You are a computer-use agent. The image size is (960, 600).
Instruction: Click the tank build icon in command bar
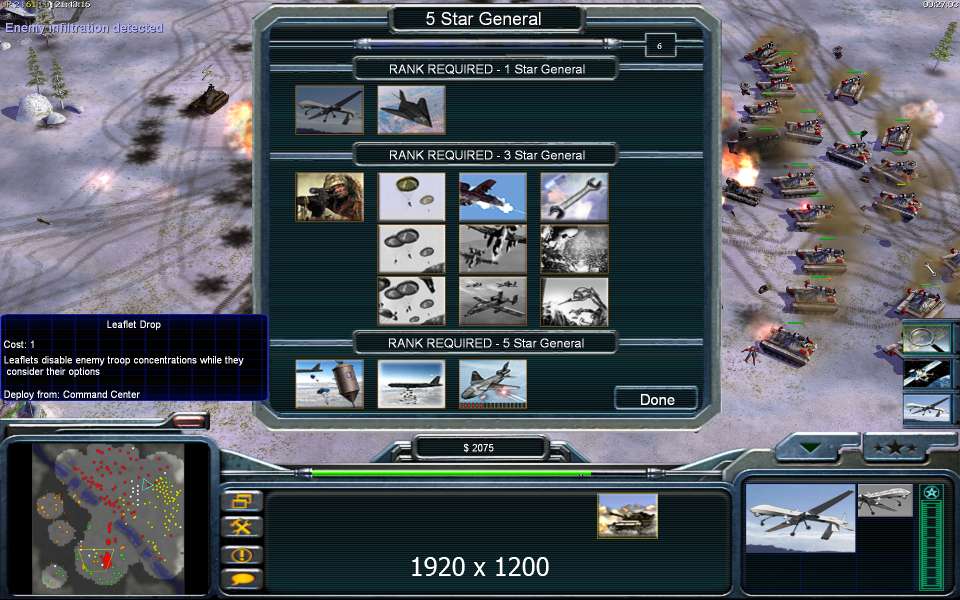[x=628, y=516]
